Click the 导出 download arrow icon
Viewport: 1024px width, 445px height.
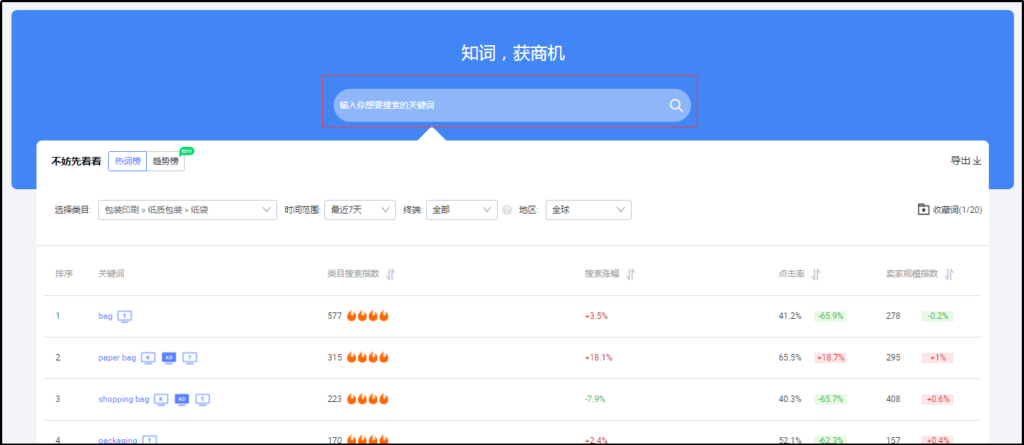[977, 161]
